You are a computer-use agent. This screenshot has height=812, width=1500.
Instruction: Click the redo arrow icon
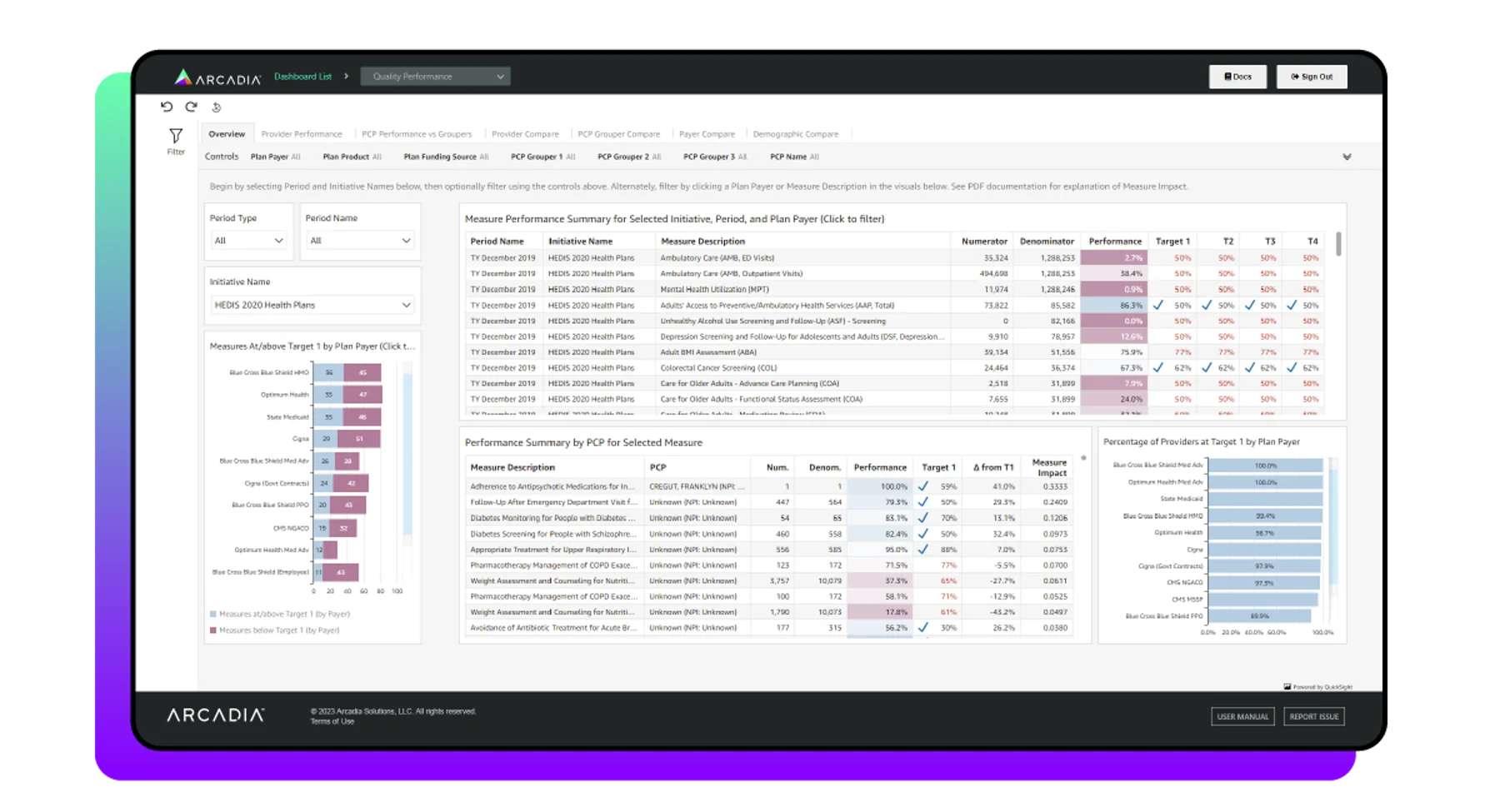191,107
